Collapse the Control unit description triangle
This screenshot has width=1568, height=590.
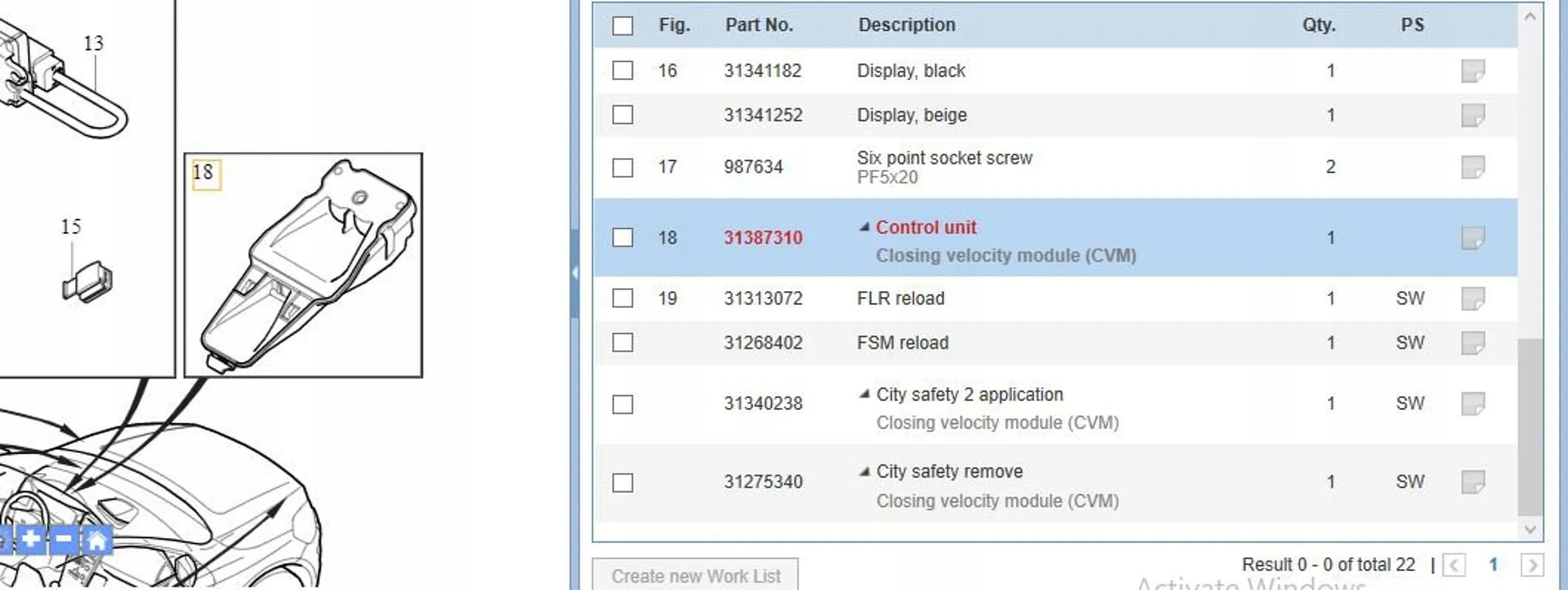[x=864, y=227]
